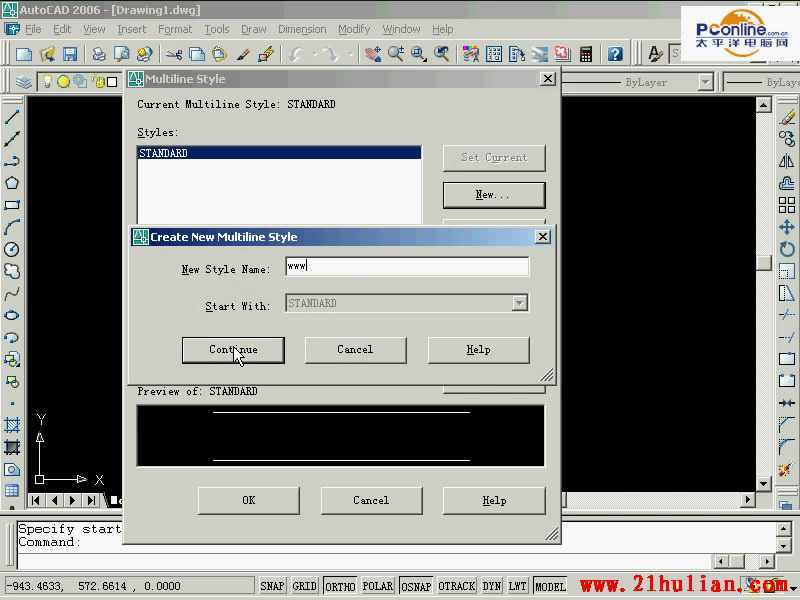Select the Rectangle tool

[12, 205]
